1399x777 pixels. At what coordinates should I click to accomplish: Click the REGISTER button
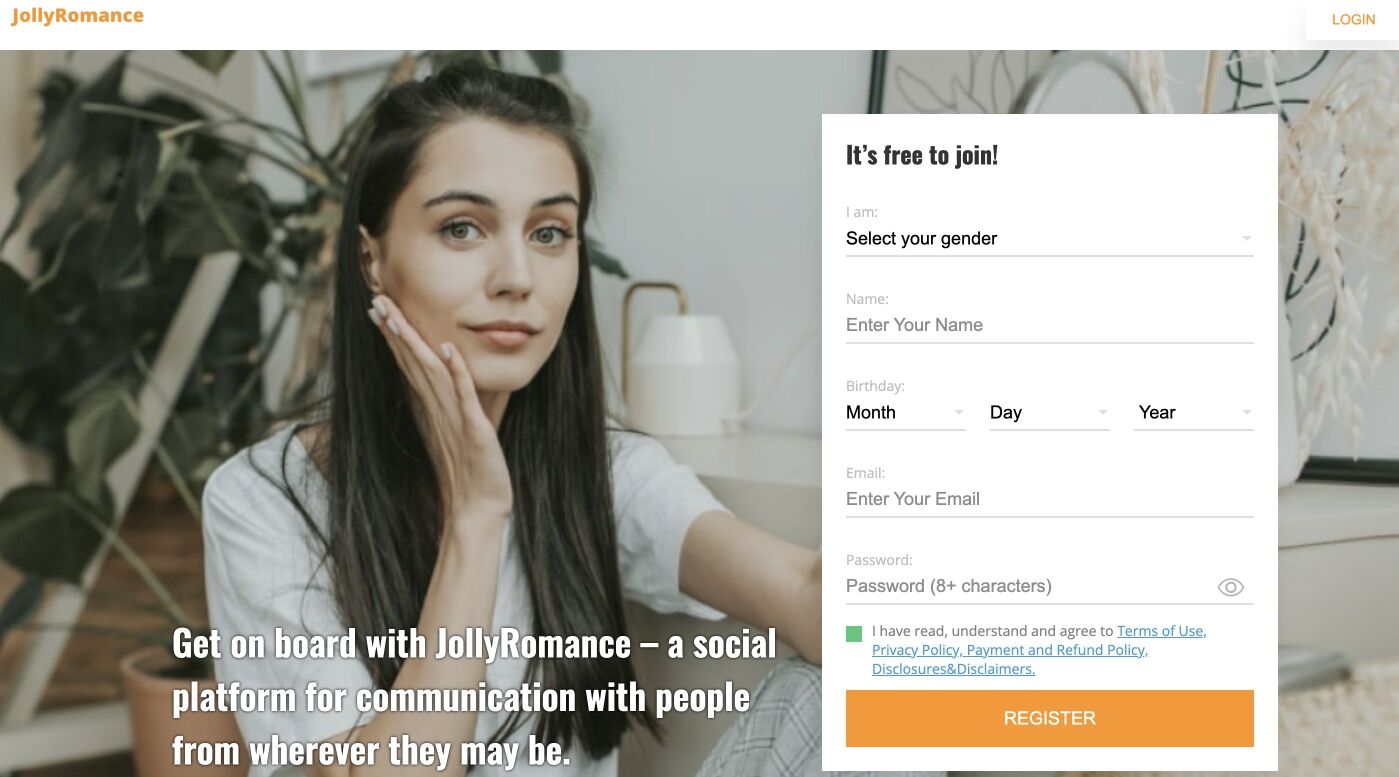coord(1050,718)
